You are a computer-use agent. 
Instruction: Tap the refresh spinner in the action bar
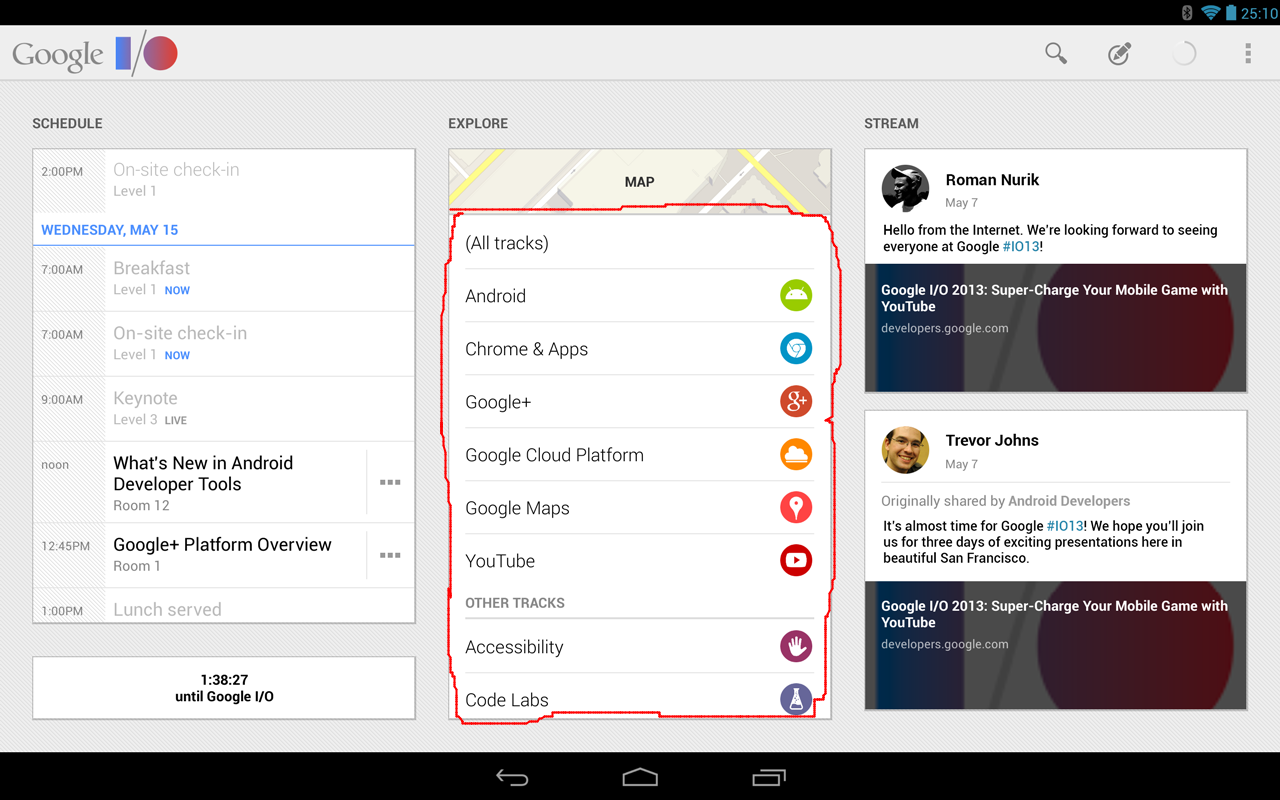click(x=1184, y=53)
